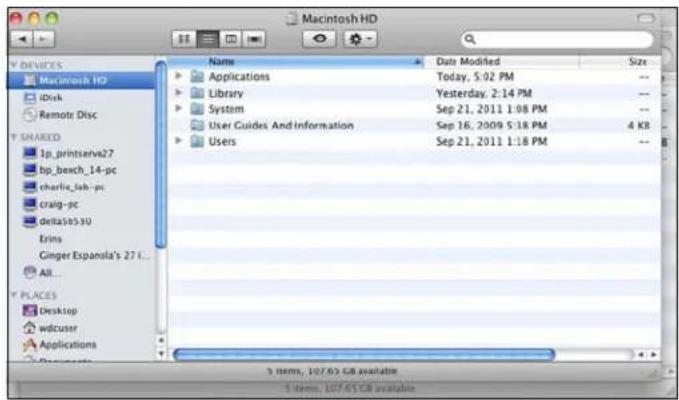Switch to column view
This screenshot has width=679, height=400.
click(231, 39)
